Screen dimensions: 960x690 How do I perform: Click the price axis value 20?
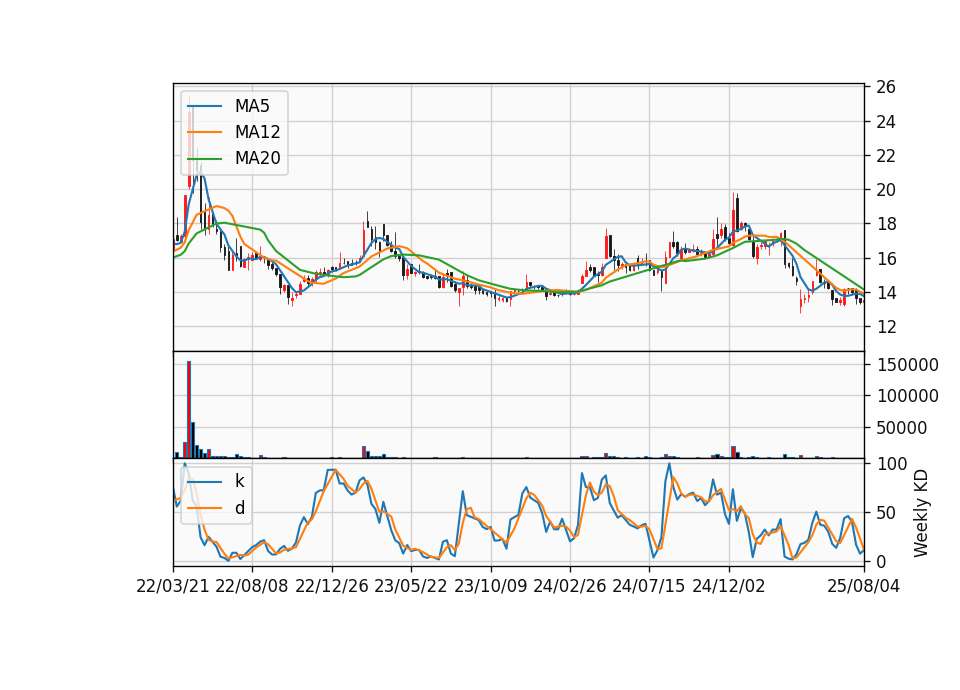[x=886, y=190]
